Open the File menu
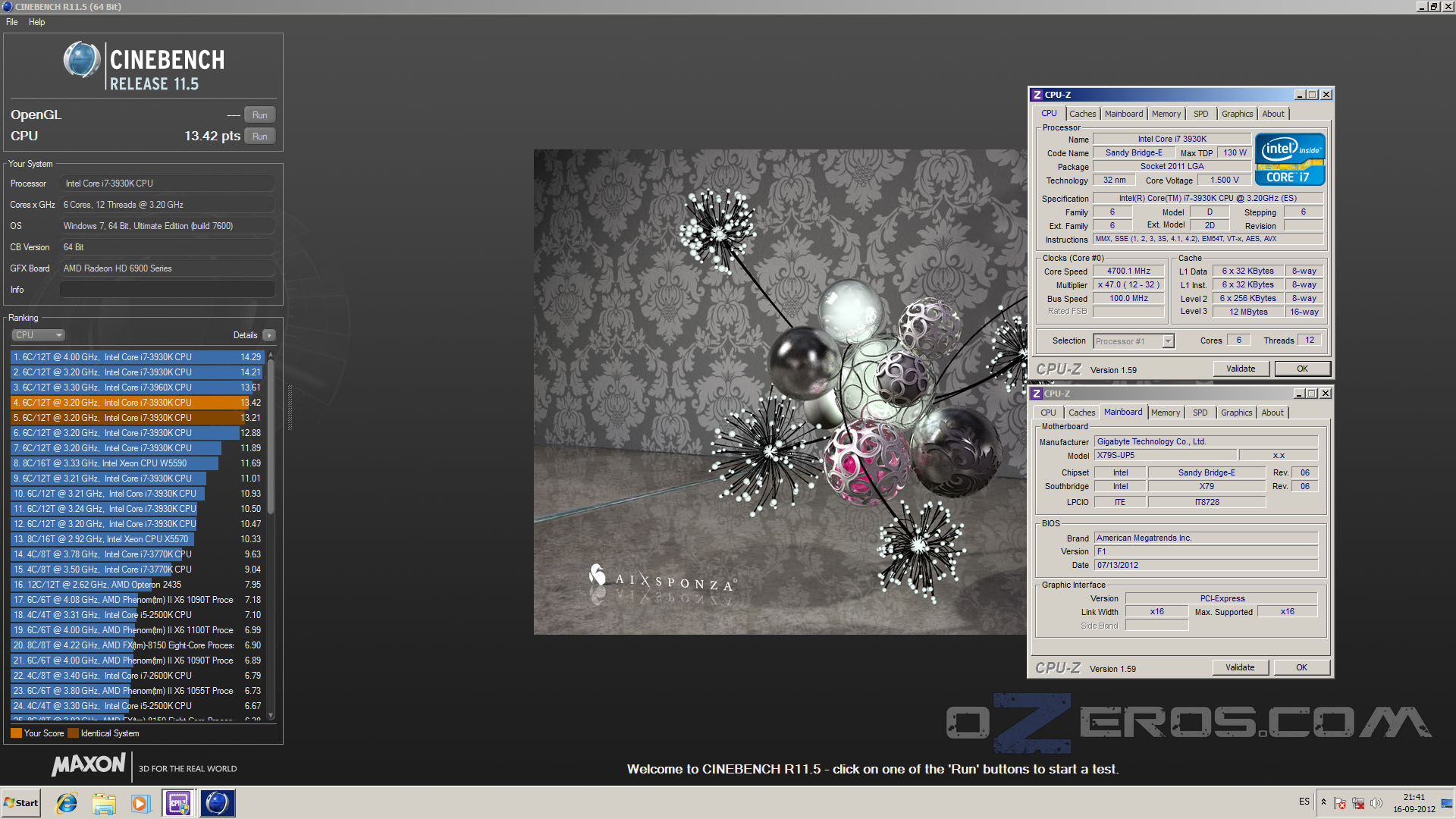This screenshot has width=1456, height=819. point(12,22)
